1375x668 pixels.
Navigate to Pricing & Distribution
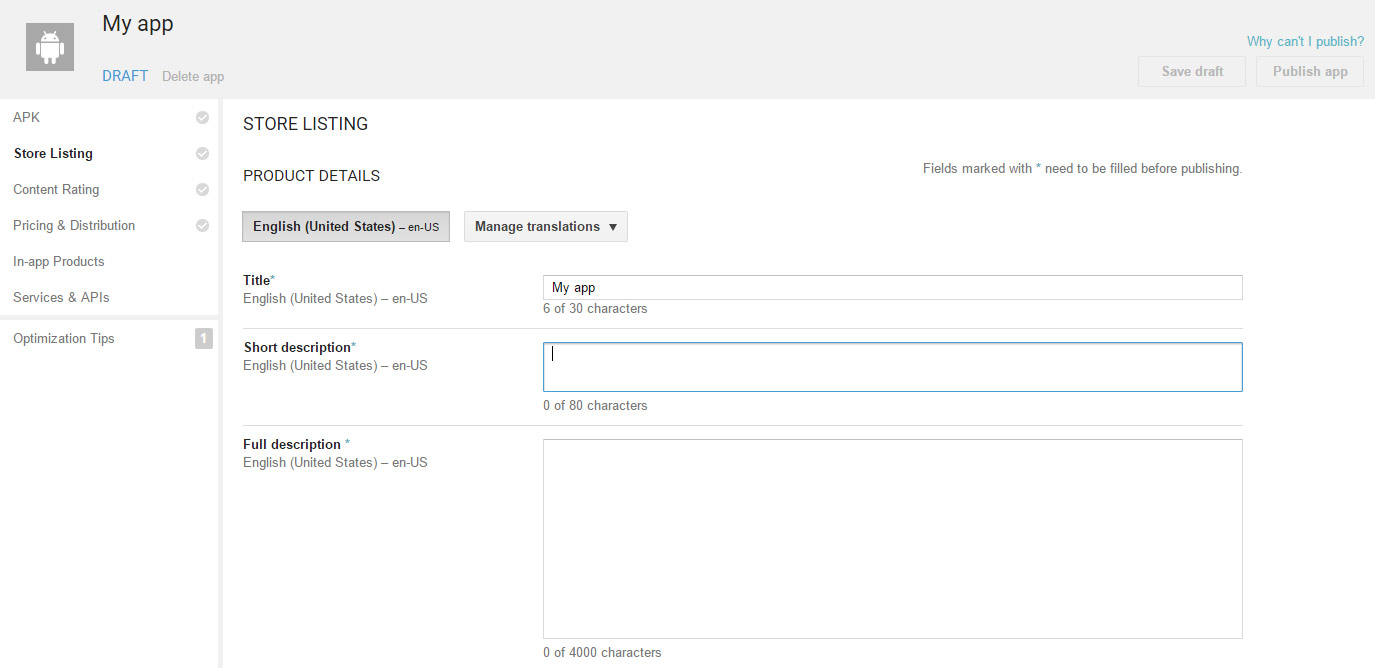point(74,226)
